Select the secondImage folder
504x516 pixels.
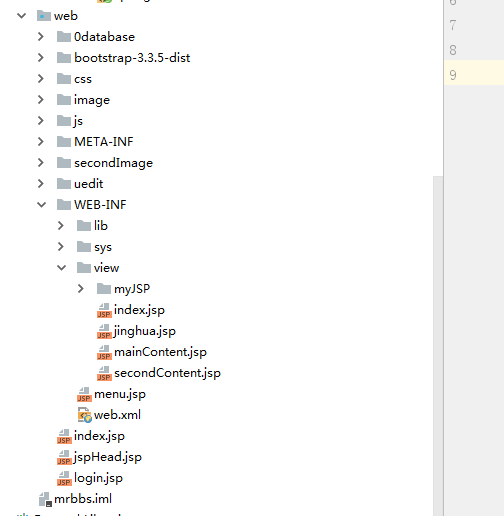[x=113, y=163]
